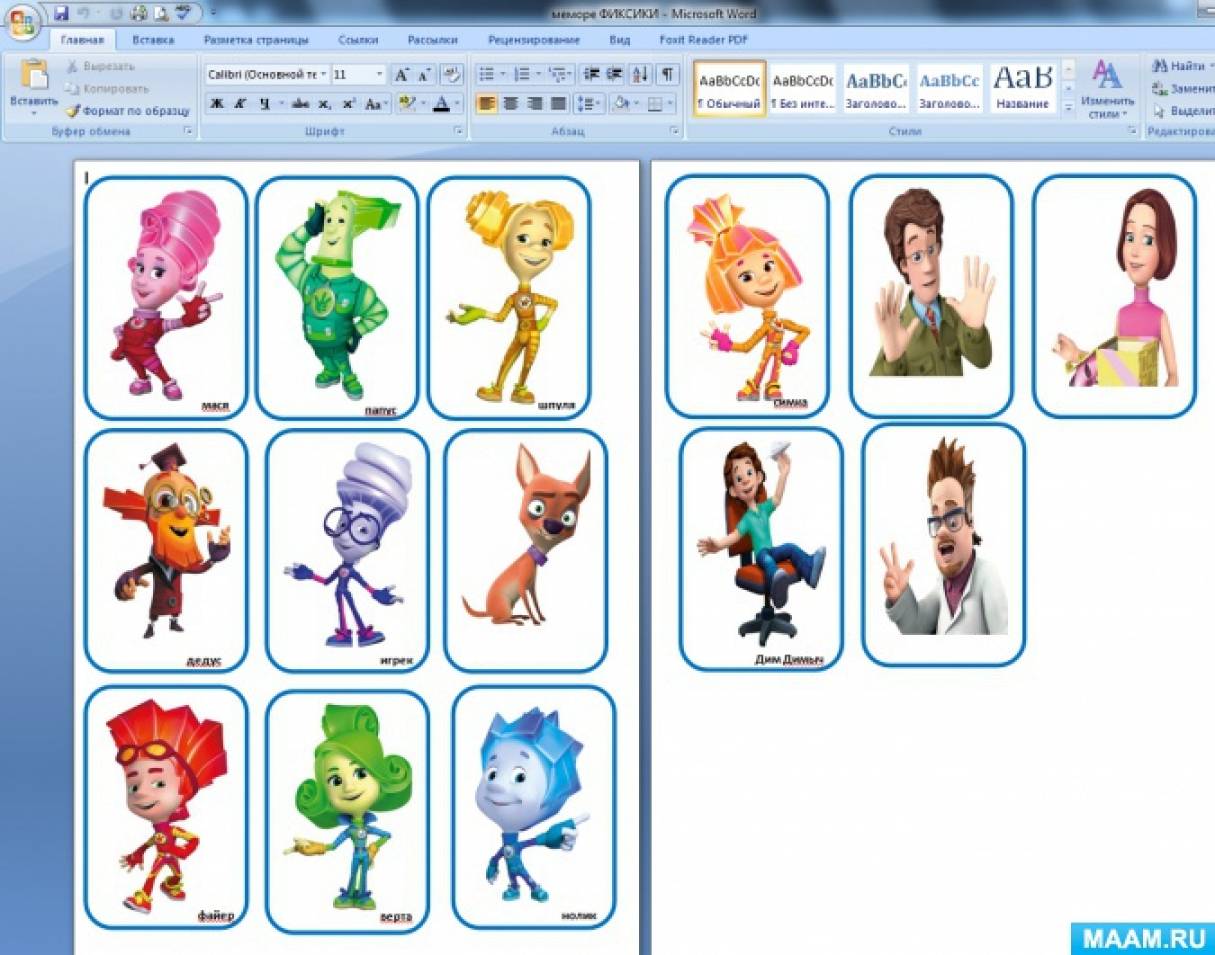Open the font size 11 dropdown
The width and height of the screenshot is (1215, 955).
(379, 75)
